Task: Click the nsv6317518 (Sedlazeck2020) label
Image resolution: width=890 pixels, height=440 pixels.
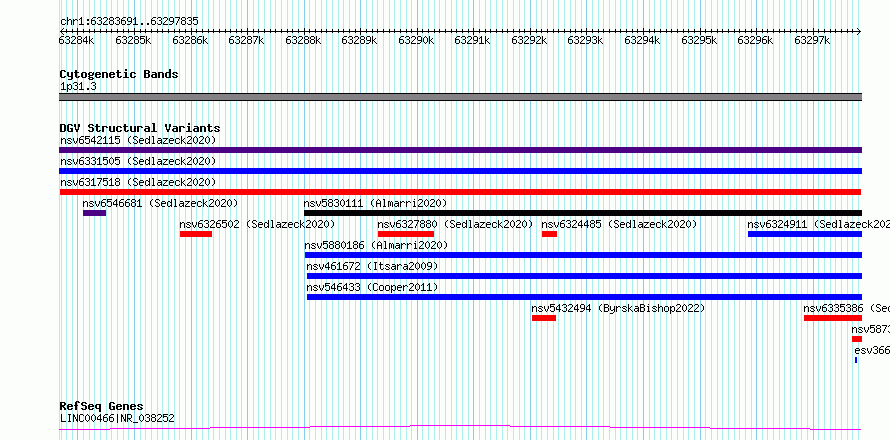Action: click(x=138, y=182)
